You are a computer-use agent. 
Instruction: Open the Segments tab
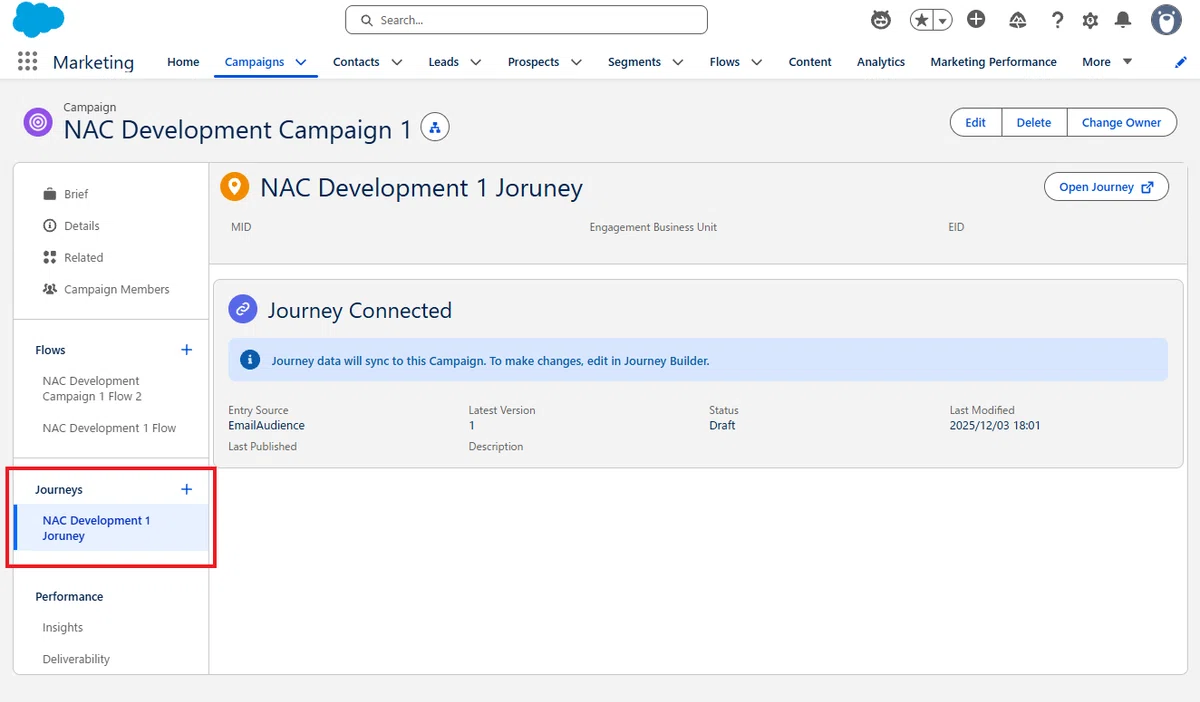(x=634, y=62)
